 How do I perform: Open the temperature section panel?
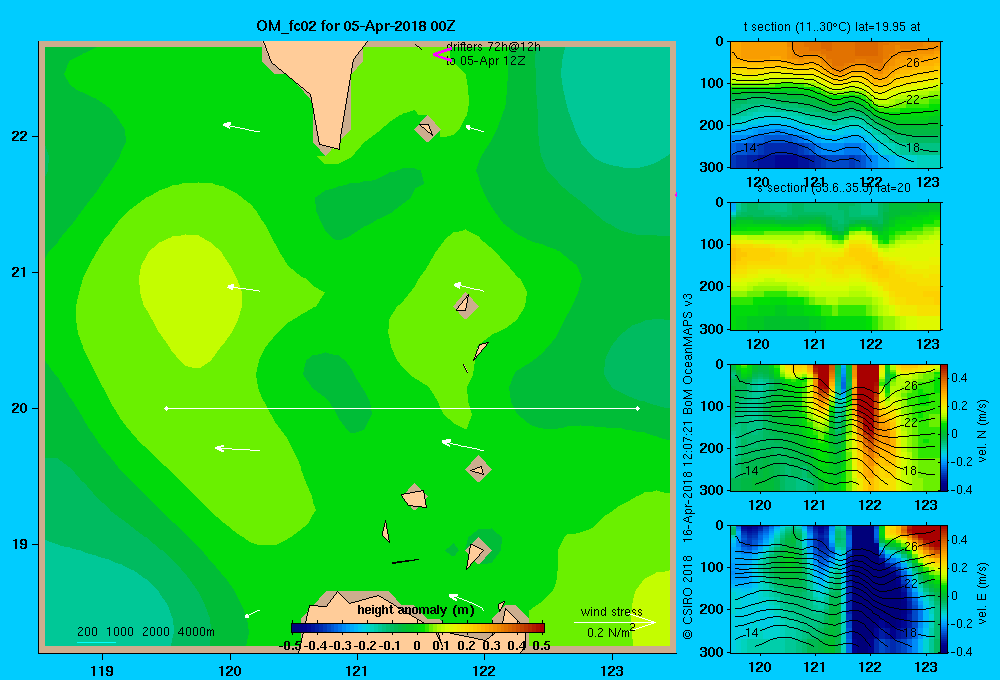[835, 105]
